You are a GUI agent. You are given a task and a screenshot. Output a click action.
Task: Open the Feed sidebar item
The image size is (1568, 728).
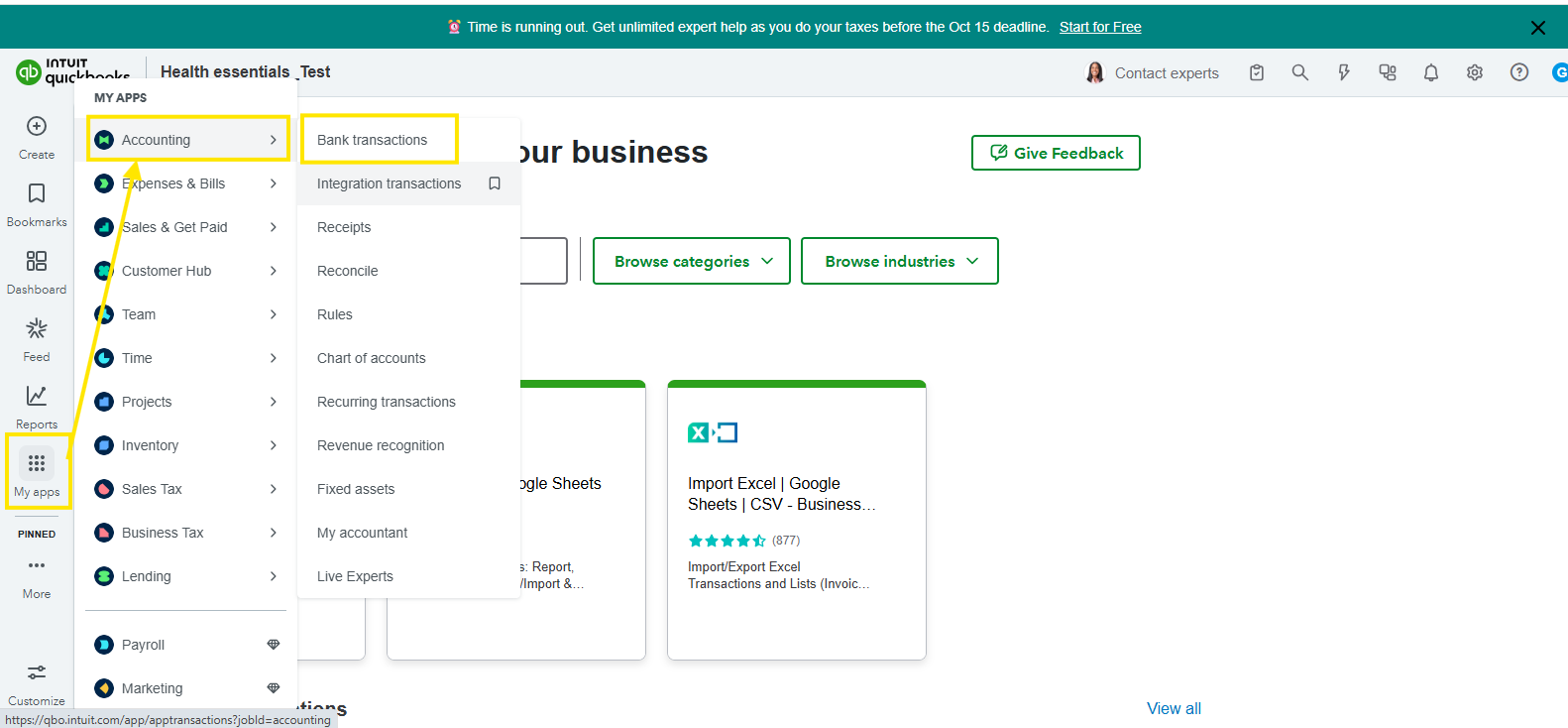[37, 339]
